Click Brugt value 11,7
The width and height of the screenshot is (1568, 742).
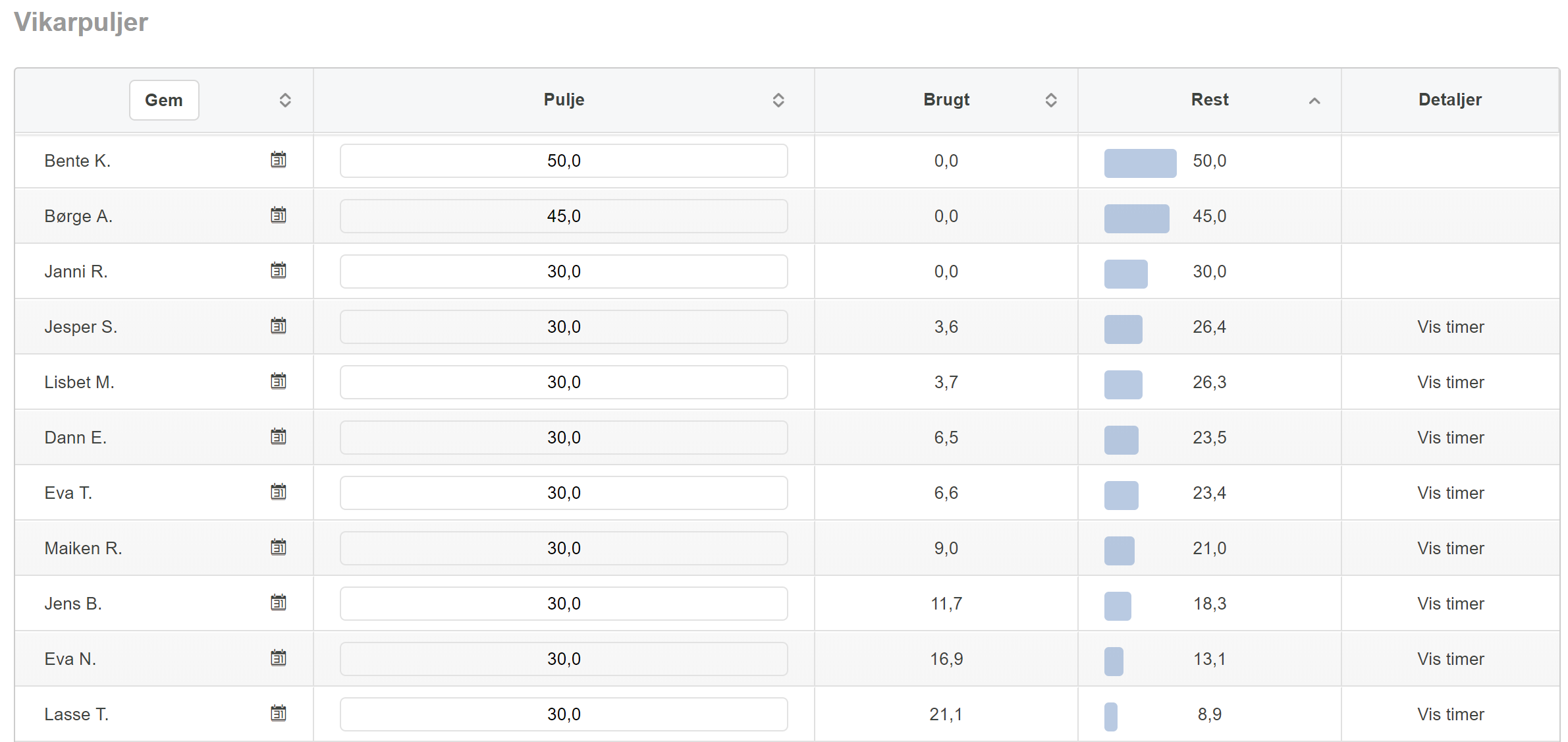pyautogui.click(x=946, y=604)
